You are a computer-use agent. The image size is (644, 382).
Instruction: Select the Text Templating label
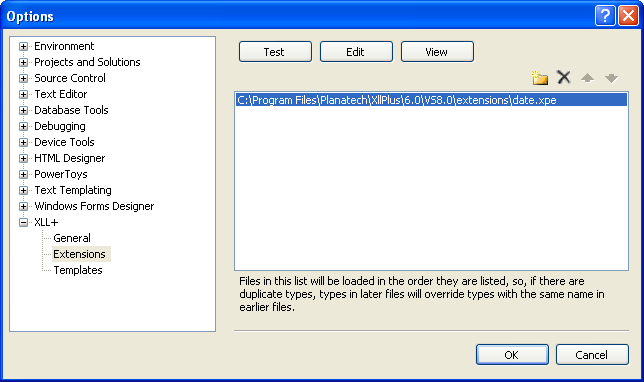pyautogui.click(x=73, y=190)
